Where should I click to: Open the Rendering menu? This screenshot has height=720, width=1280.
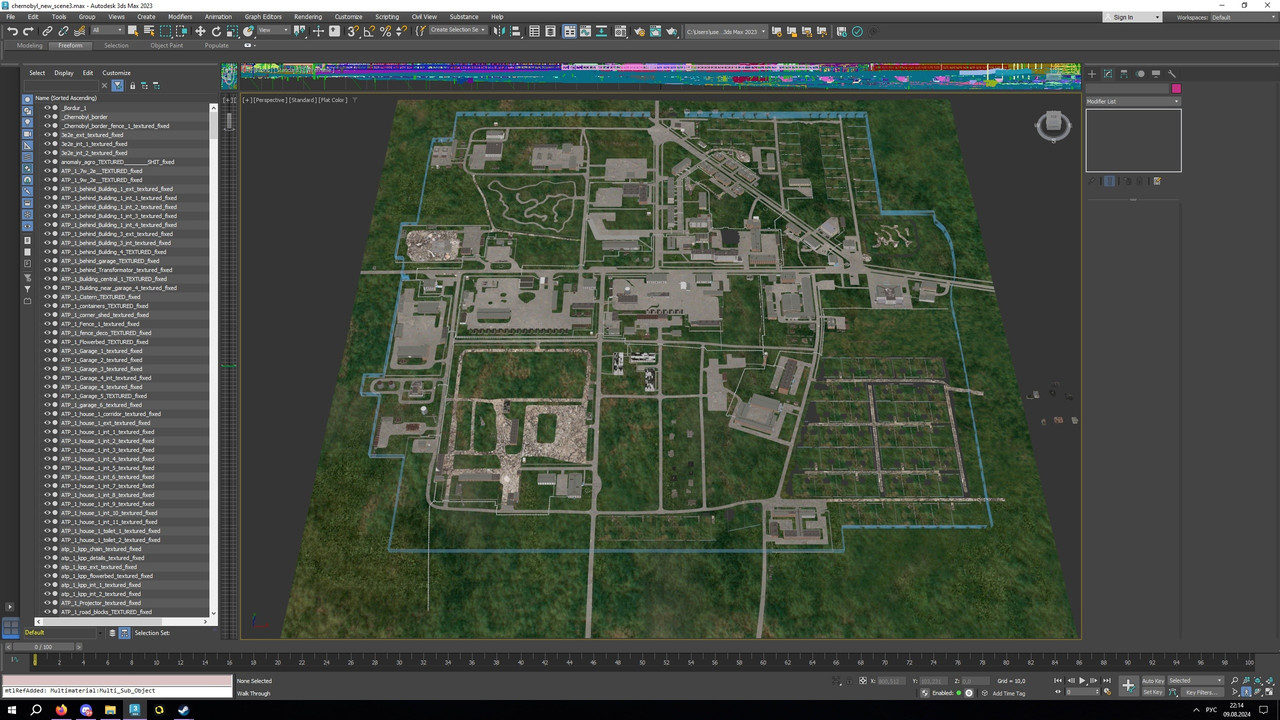[308, 17]
